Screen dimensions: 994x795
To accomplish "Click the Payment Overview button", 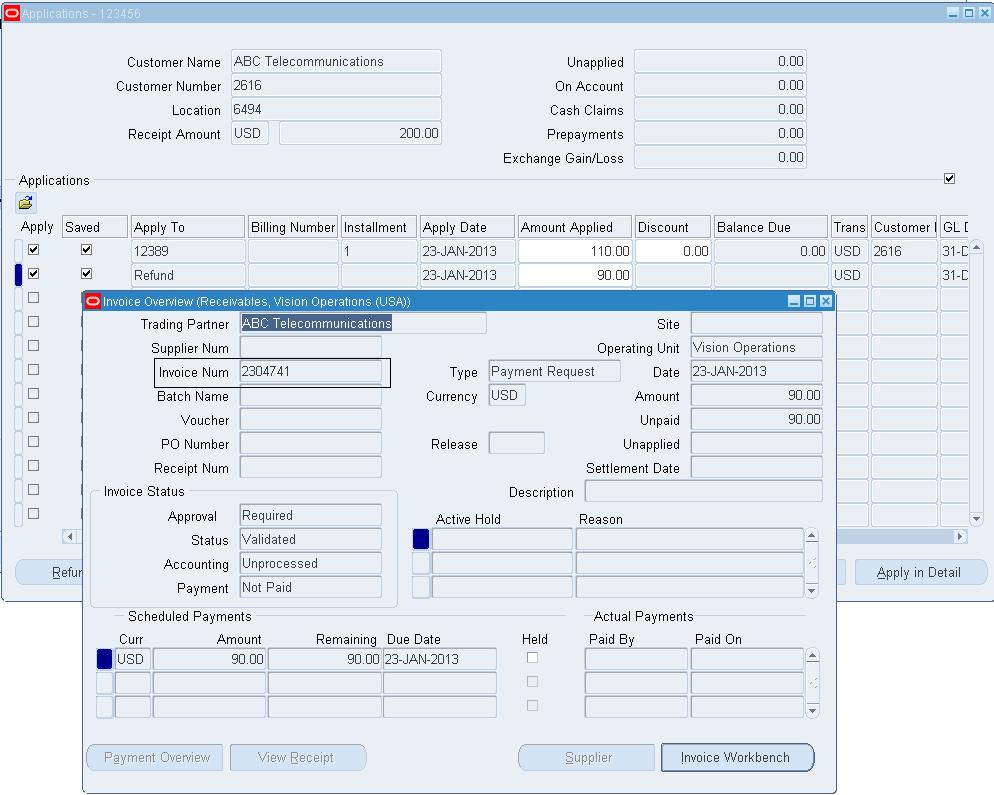I will pos(155,758).
